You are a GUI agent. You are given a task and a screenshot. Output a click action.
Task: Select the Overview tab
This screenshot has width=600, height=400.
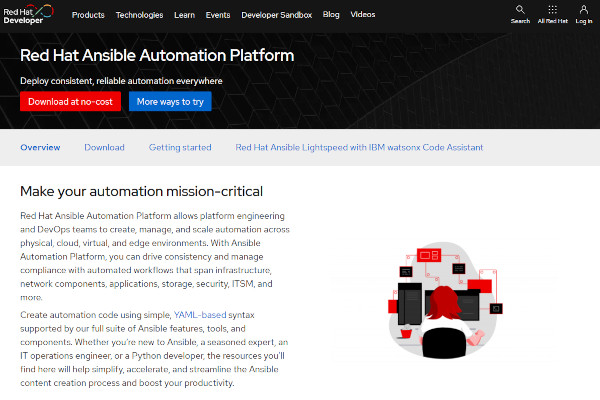pos(40,147)
